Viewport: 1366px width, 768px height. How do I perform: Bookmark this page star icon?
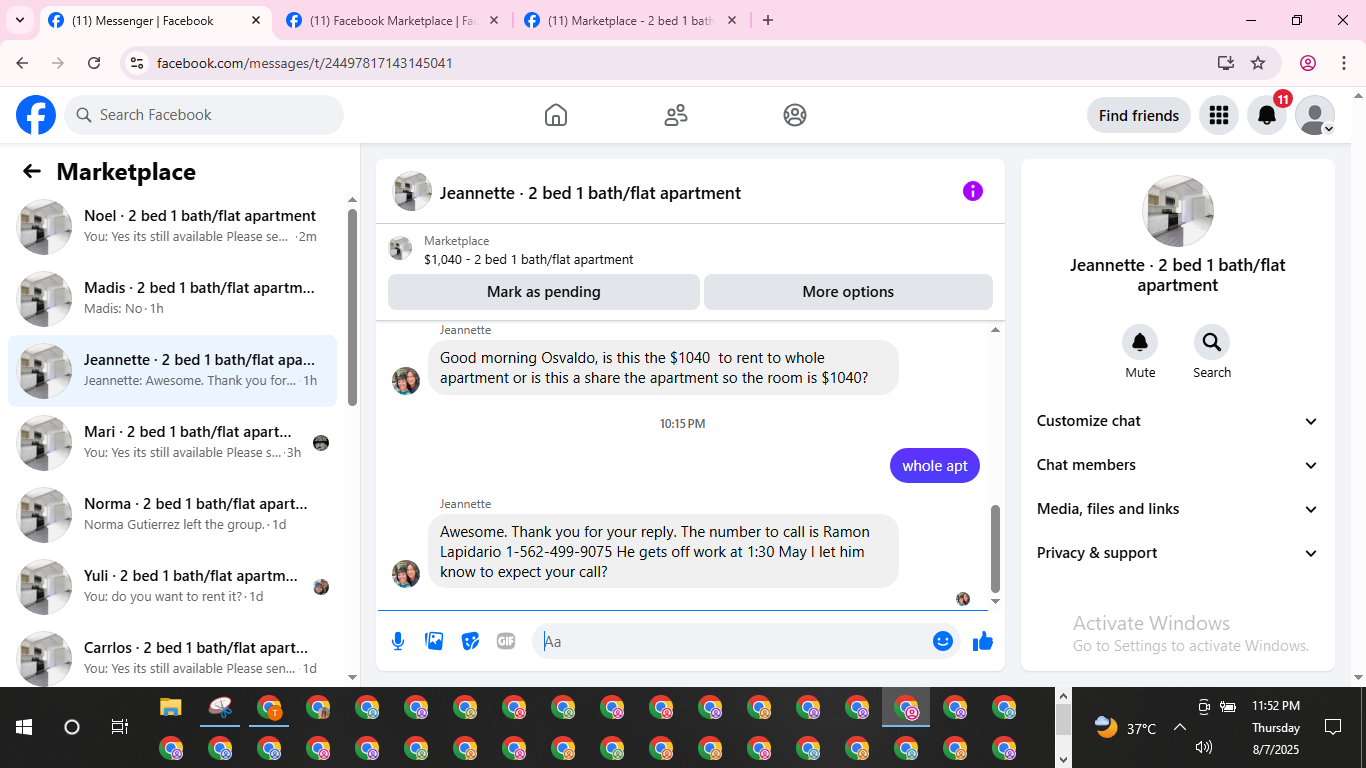1258,63
